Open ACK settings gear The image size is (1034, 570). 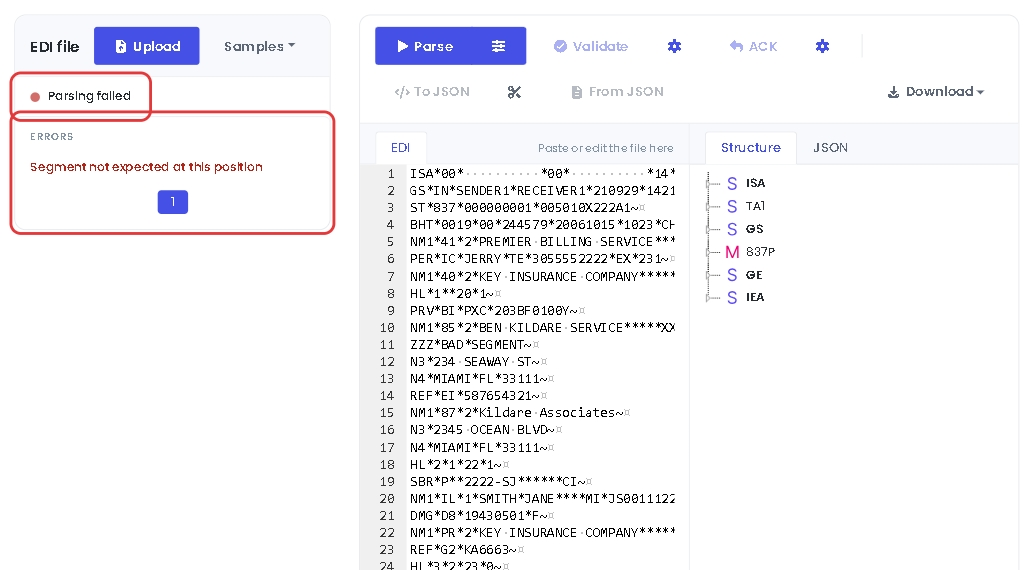pos(822,46)
